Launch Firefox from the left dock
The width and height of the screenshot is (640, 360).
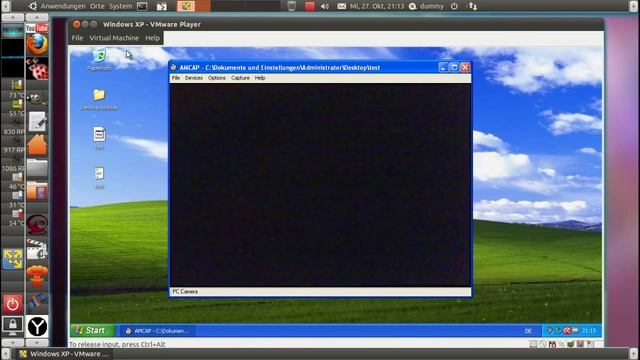tap(37, 44)
